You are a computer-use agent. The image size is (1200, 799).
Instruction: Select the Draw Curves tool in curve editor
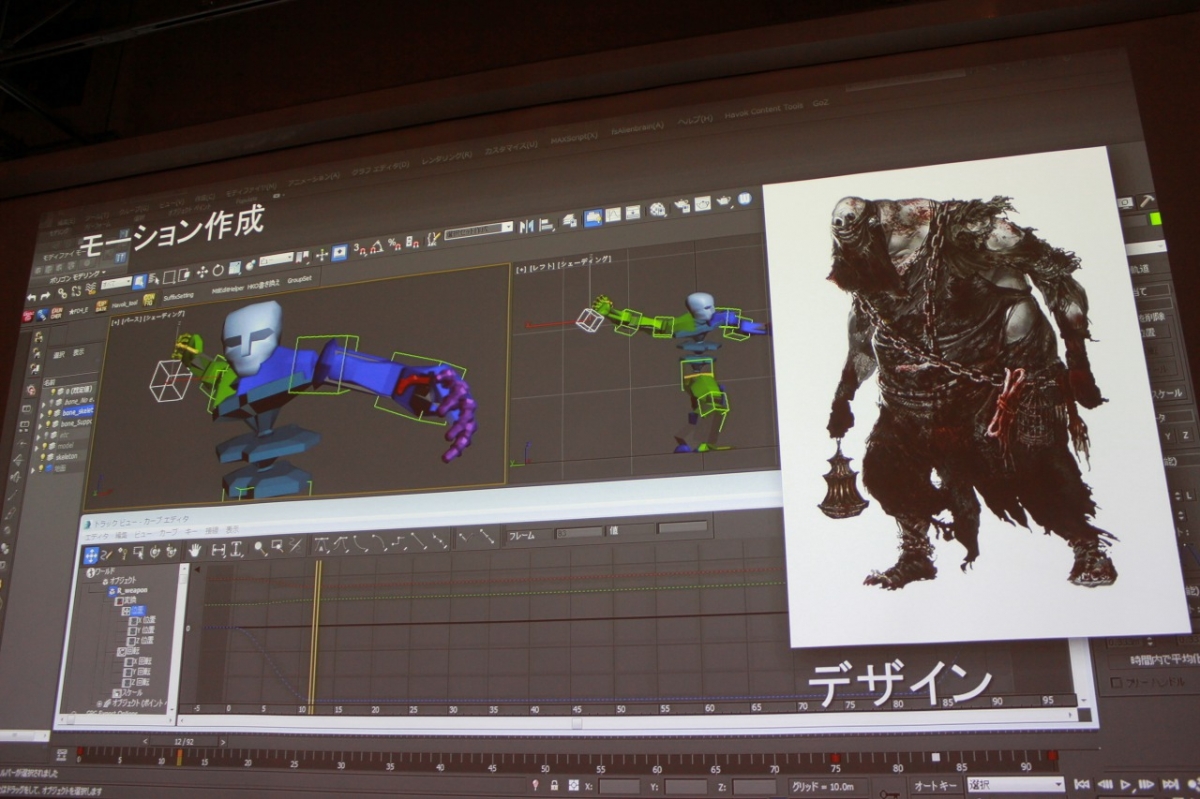click(x=108, y=554)
